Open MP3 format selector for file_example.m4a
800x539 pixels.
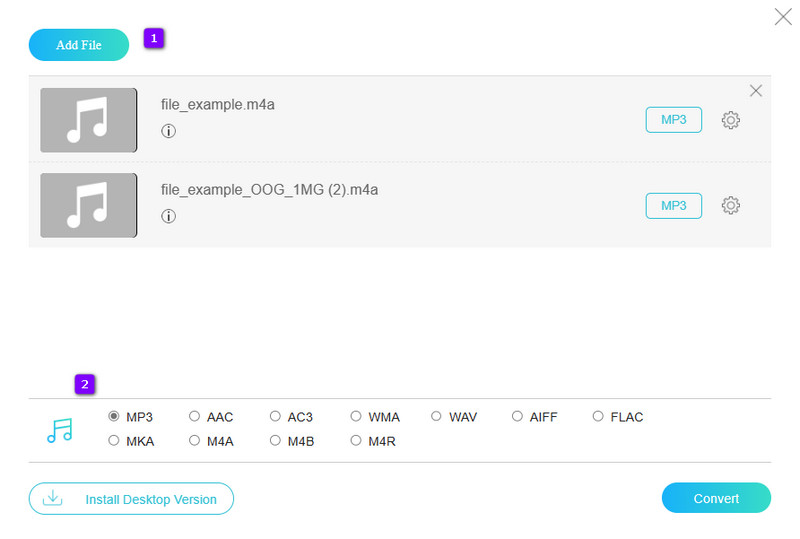coord(673,120)
